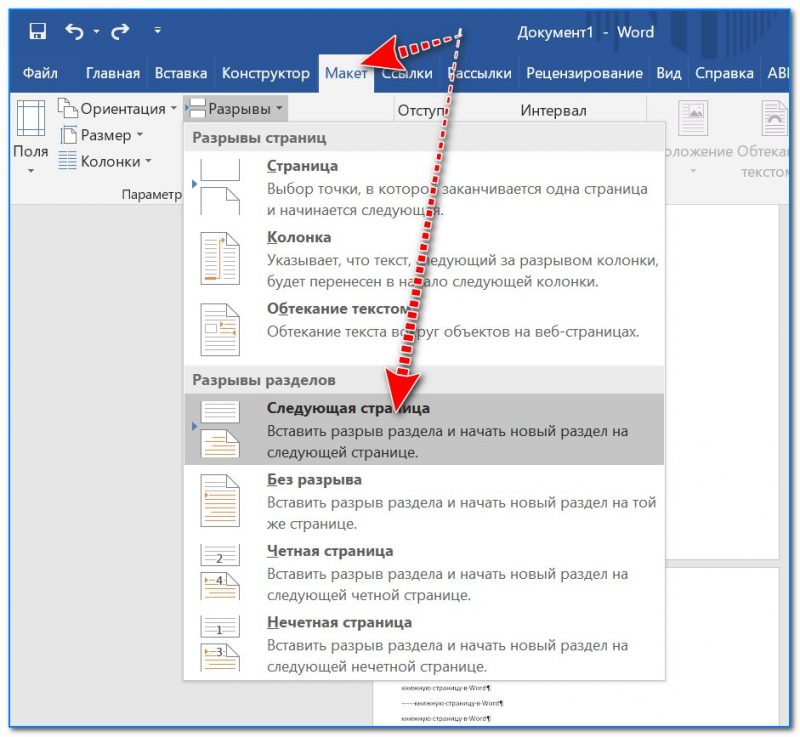Choose Обтекание текстом break option
Image resolution: width=800 pixels, height=737 pixels.
pos(424,329)
